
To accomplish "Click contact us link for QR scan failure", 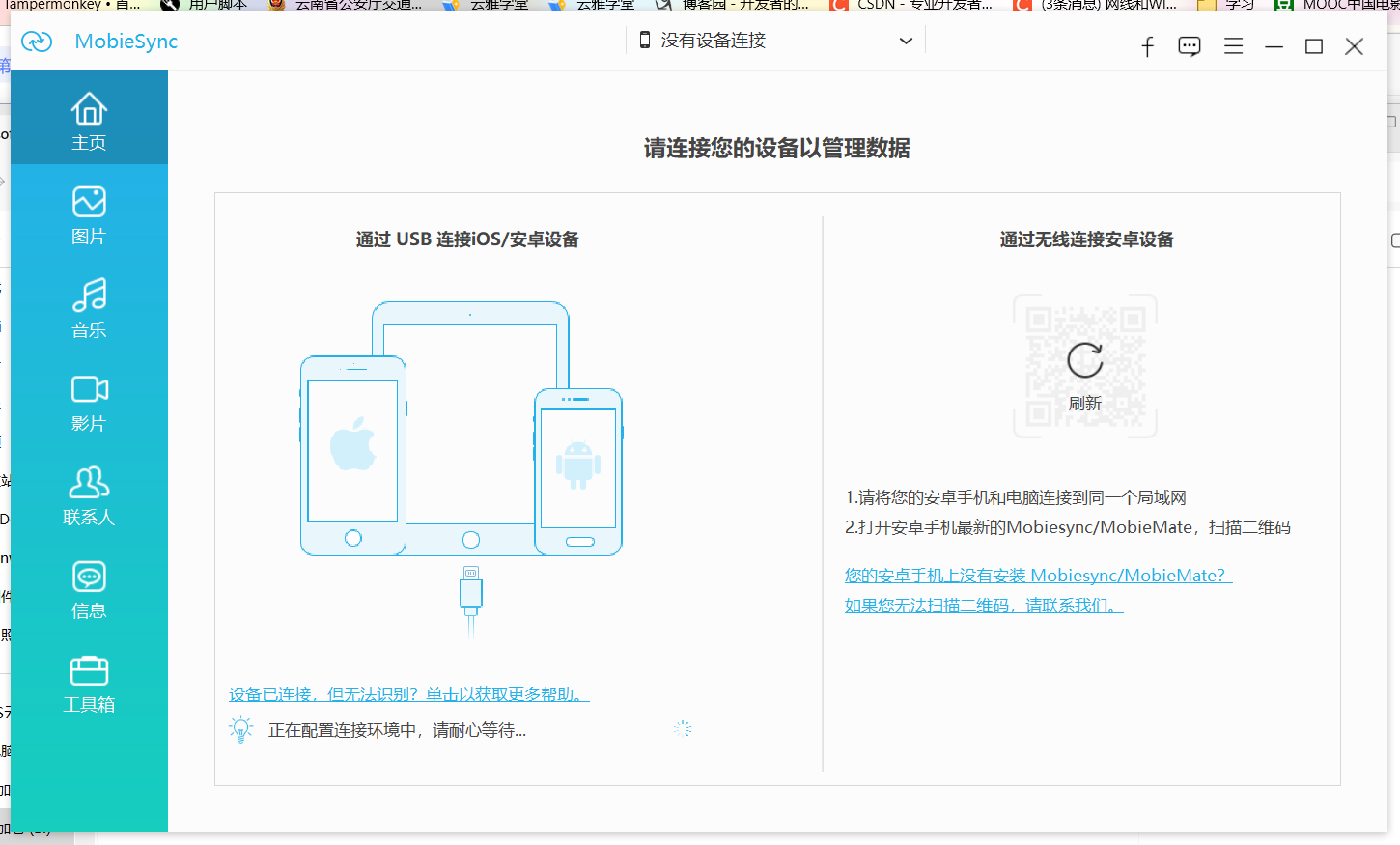I will [x=984, y=606].
